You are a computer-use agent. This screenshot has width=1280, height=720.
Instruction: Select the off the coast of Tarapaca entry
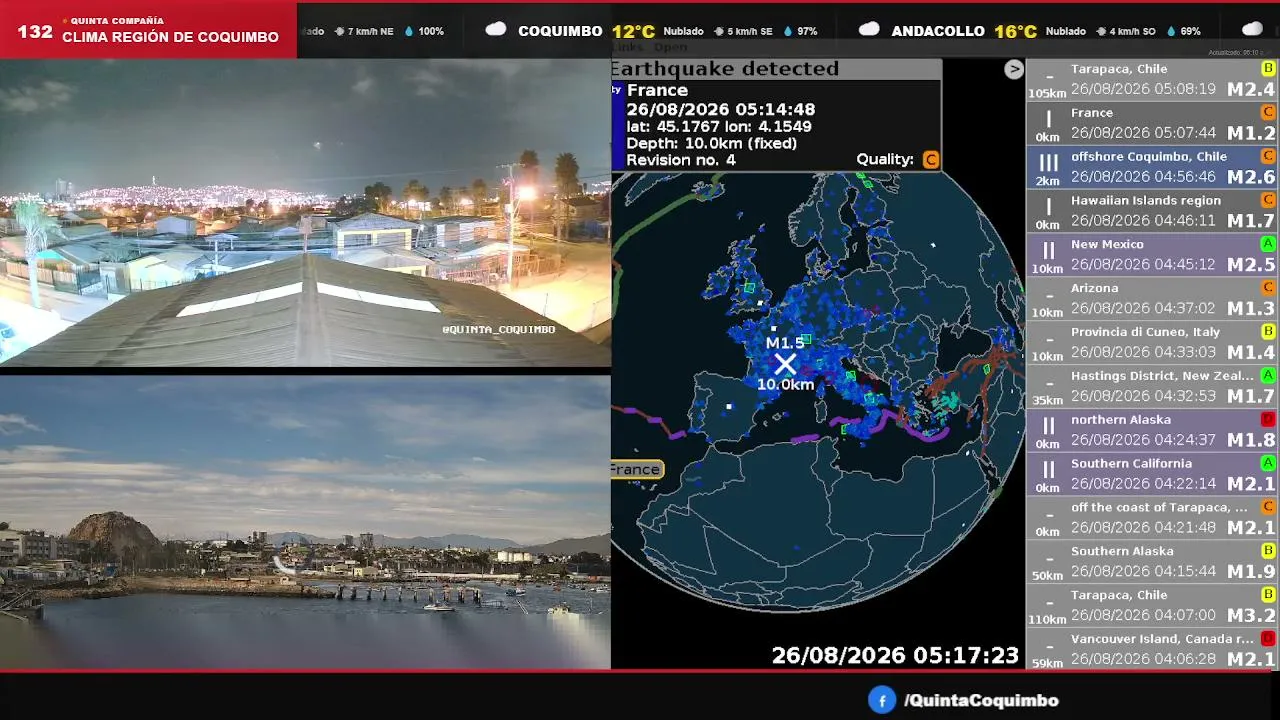click(1152, 518)
